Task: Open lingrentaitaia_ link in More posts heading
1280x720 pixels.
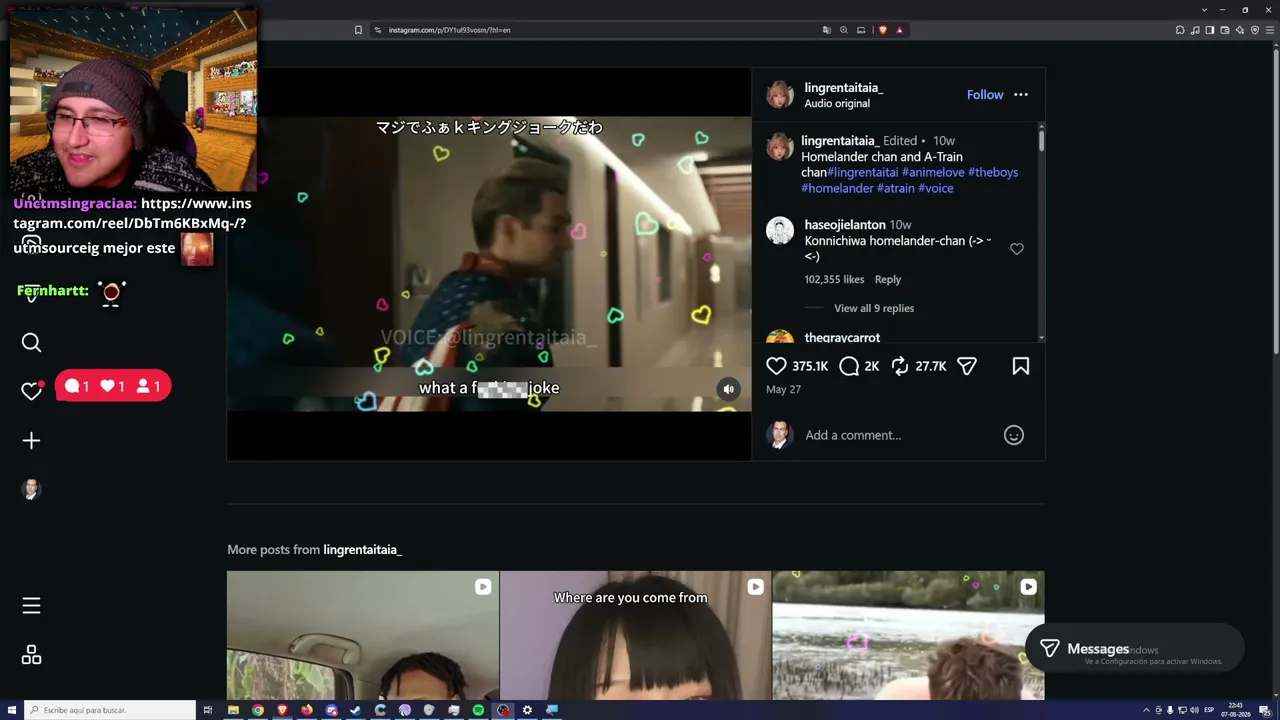Action: pyautogui.click(x=362, y=550)
